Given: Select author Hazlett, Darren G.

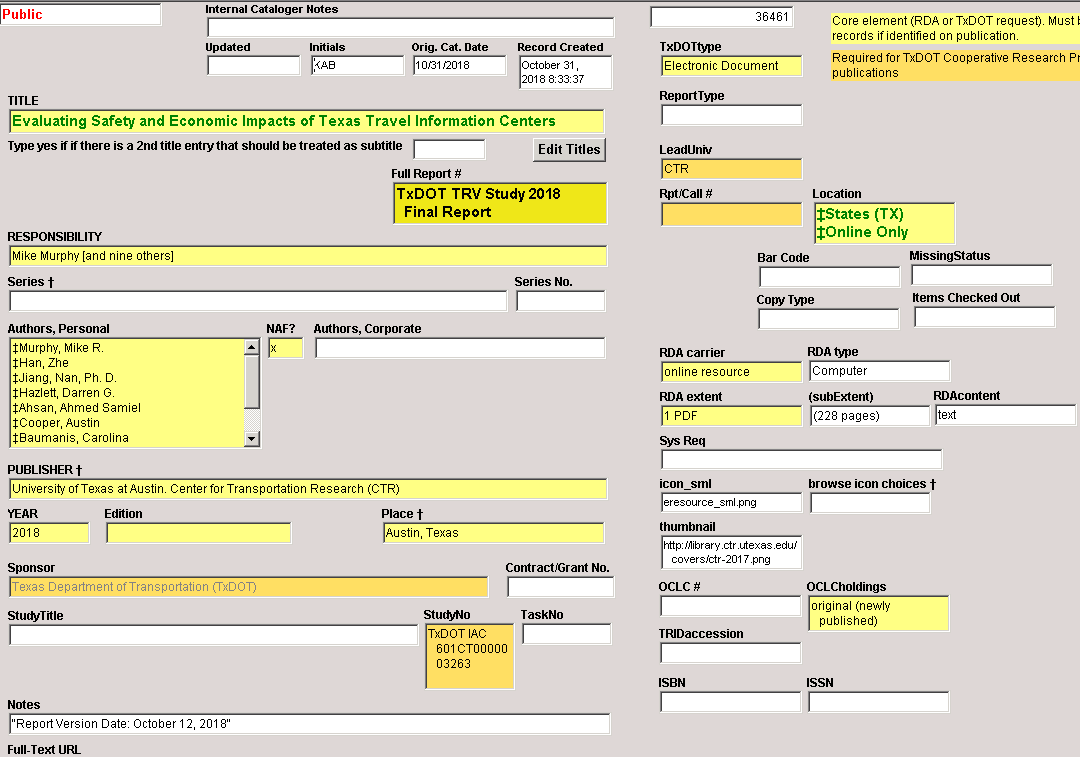Looking at the screenshot, I should click(63, 393).
